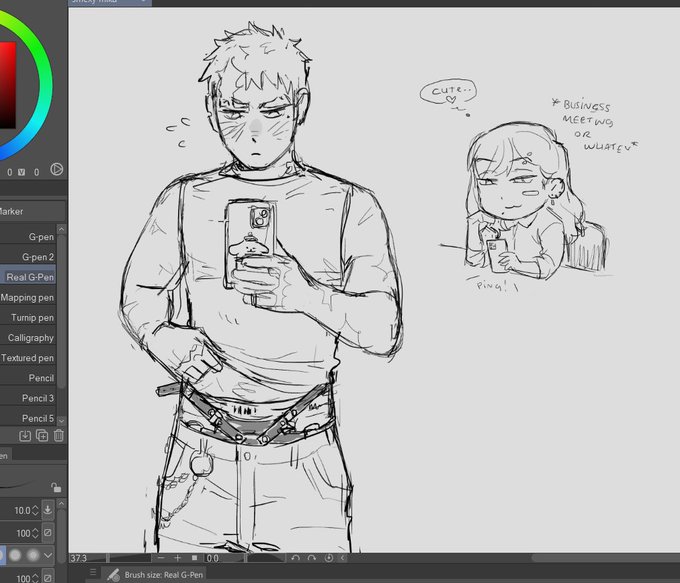The height and width of the screenshot is (583, 680).
Task: Rotate canvas right with the clockwise arrow
Action: (x=312, y=558)
